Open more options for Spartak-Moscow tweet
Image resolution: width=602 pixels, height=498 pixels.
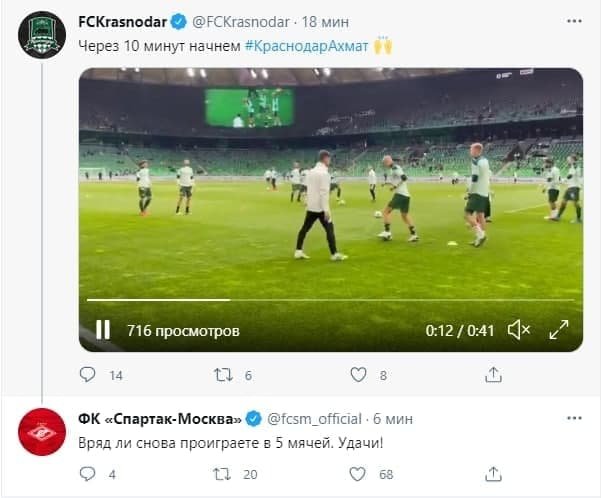point(572,417)
